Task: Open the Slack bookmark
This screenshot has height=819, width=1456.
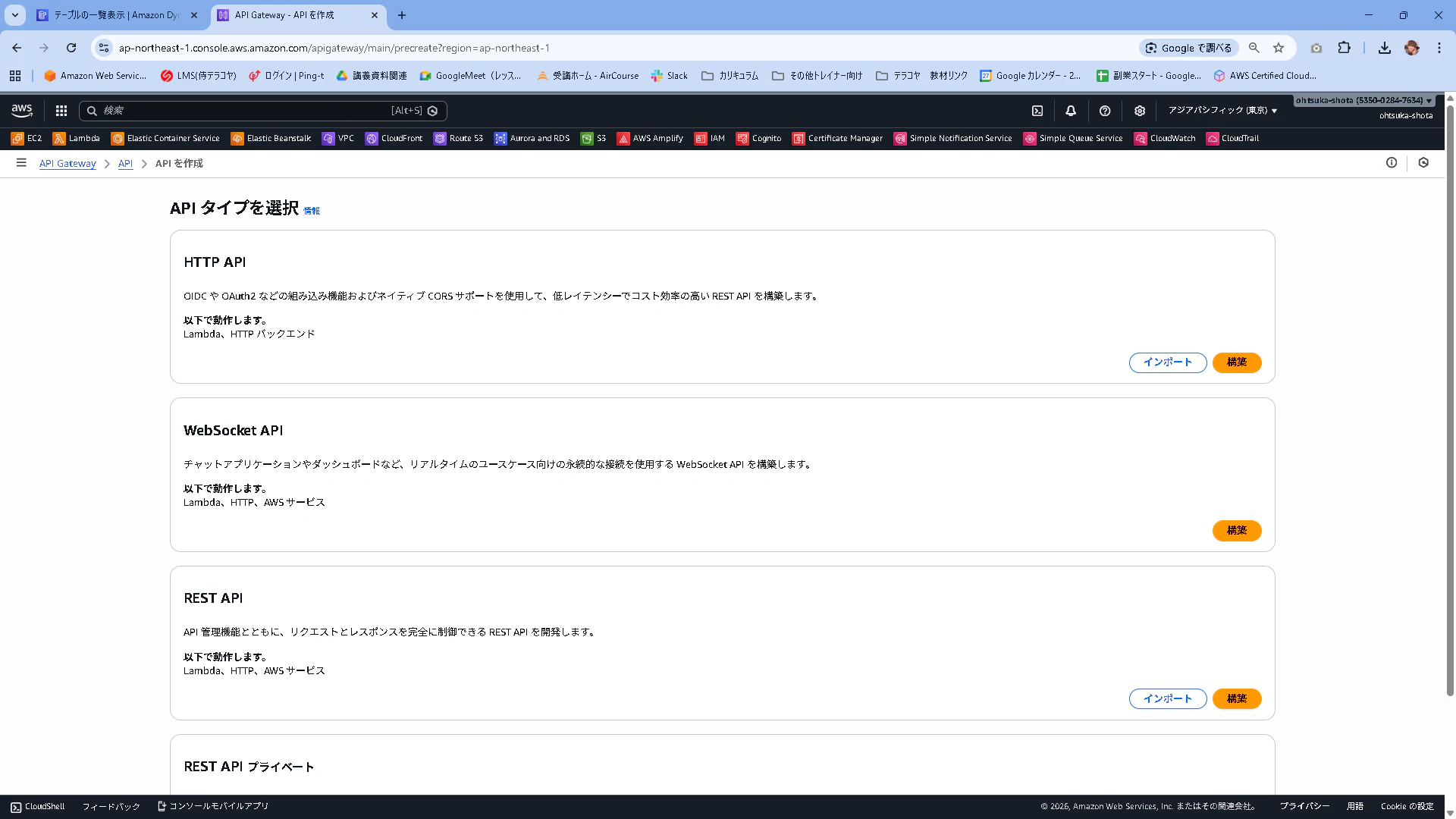Action: (669, 76)
